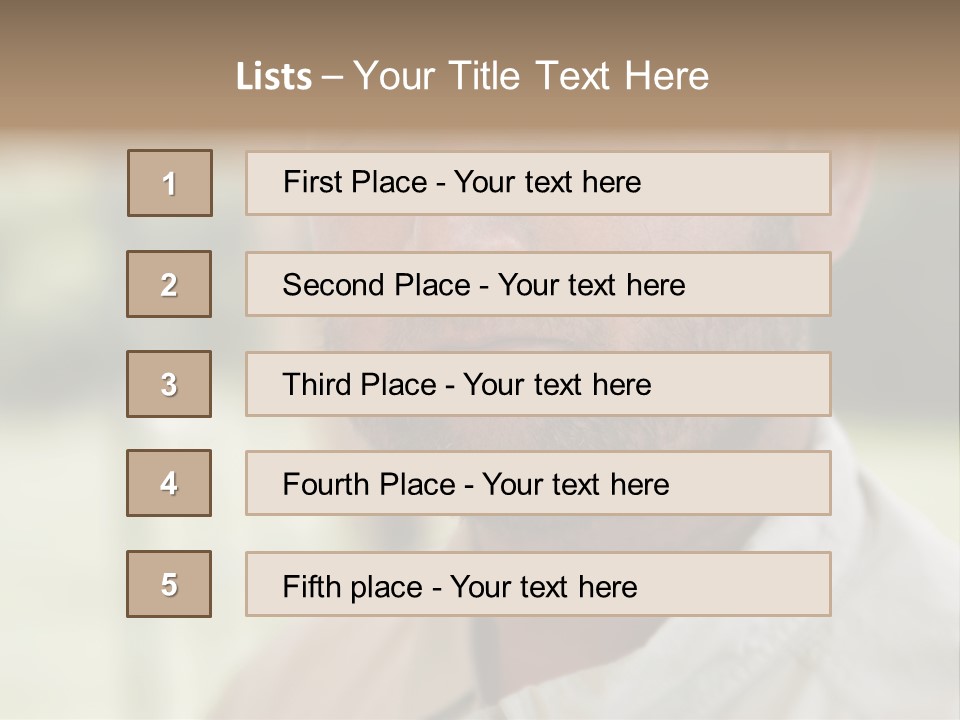960x720 pixels.
Task: Click the bold word "Lists" in title
Action: click(274, 77)
